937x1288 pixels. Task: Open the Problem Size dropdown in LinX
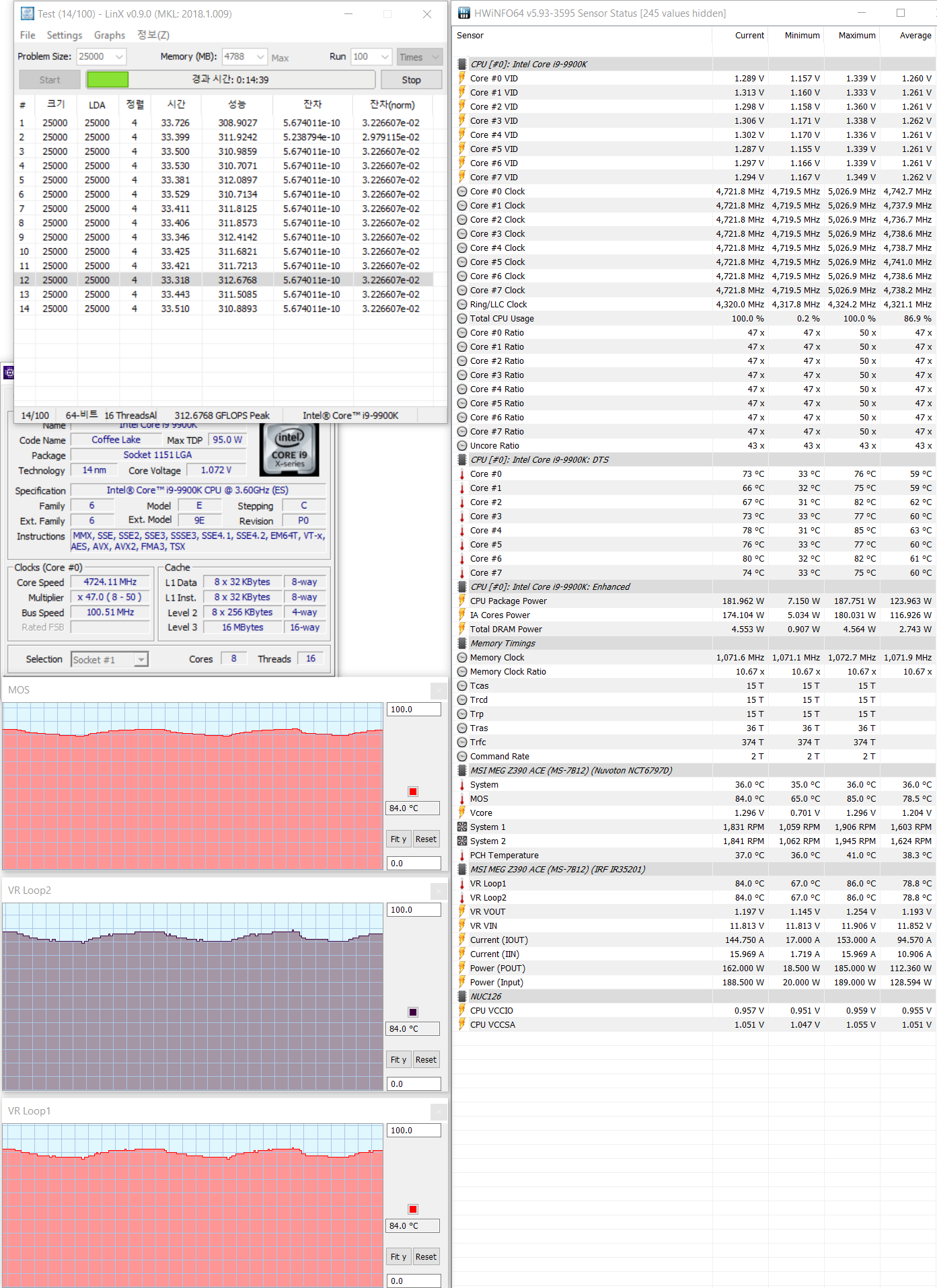102,57
